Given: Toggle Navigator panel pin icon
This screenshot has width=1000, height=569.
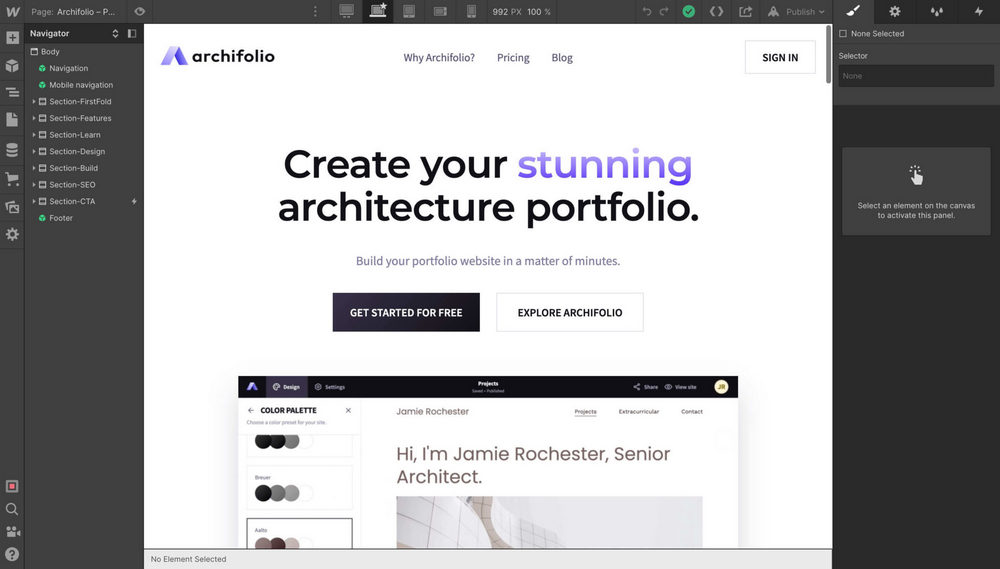Looking at the screenshot, I should (x=132, y=33).
